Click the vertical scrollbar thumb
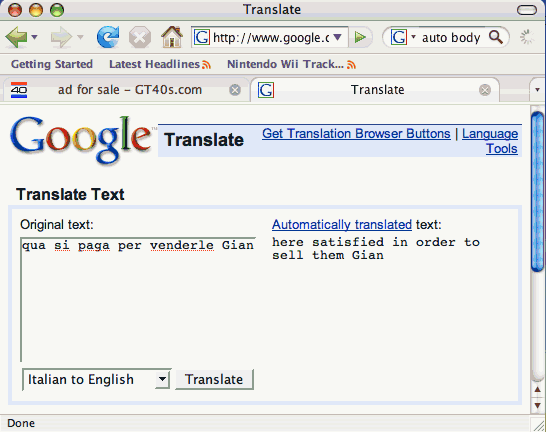This screenshot has height=432, width=546. pyautogui.click(x=538, y=191)
